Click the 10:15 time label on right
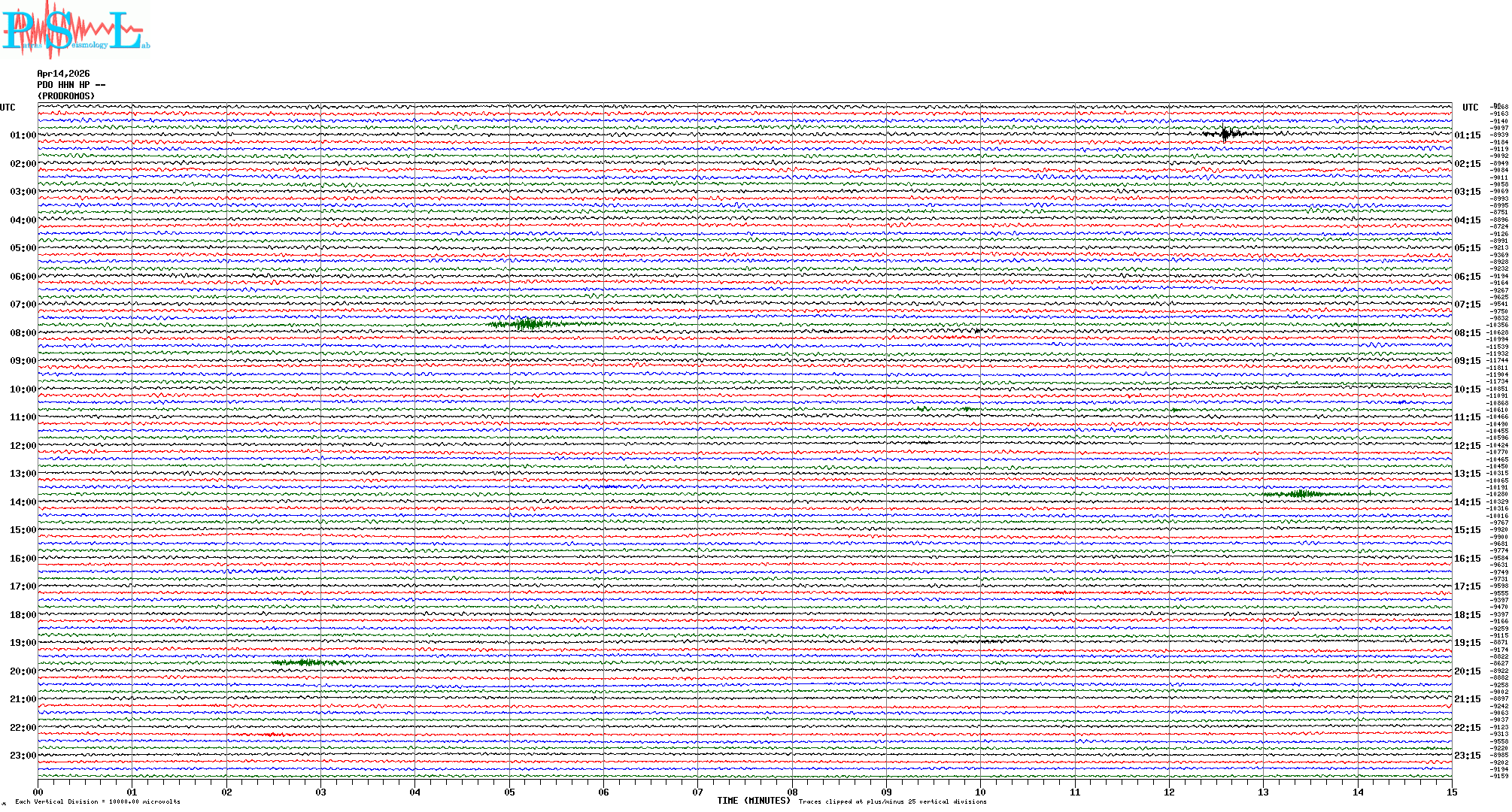Viewport: 1512px width, 812px height. coord(1467,389)
